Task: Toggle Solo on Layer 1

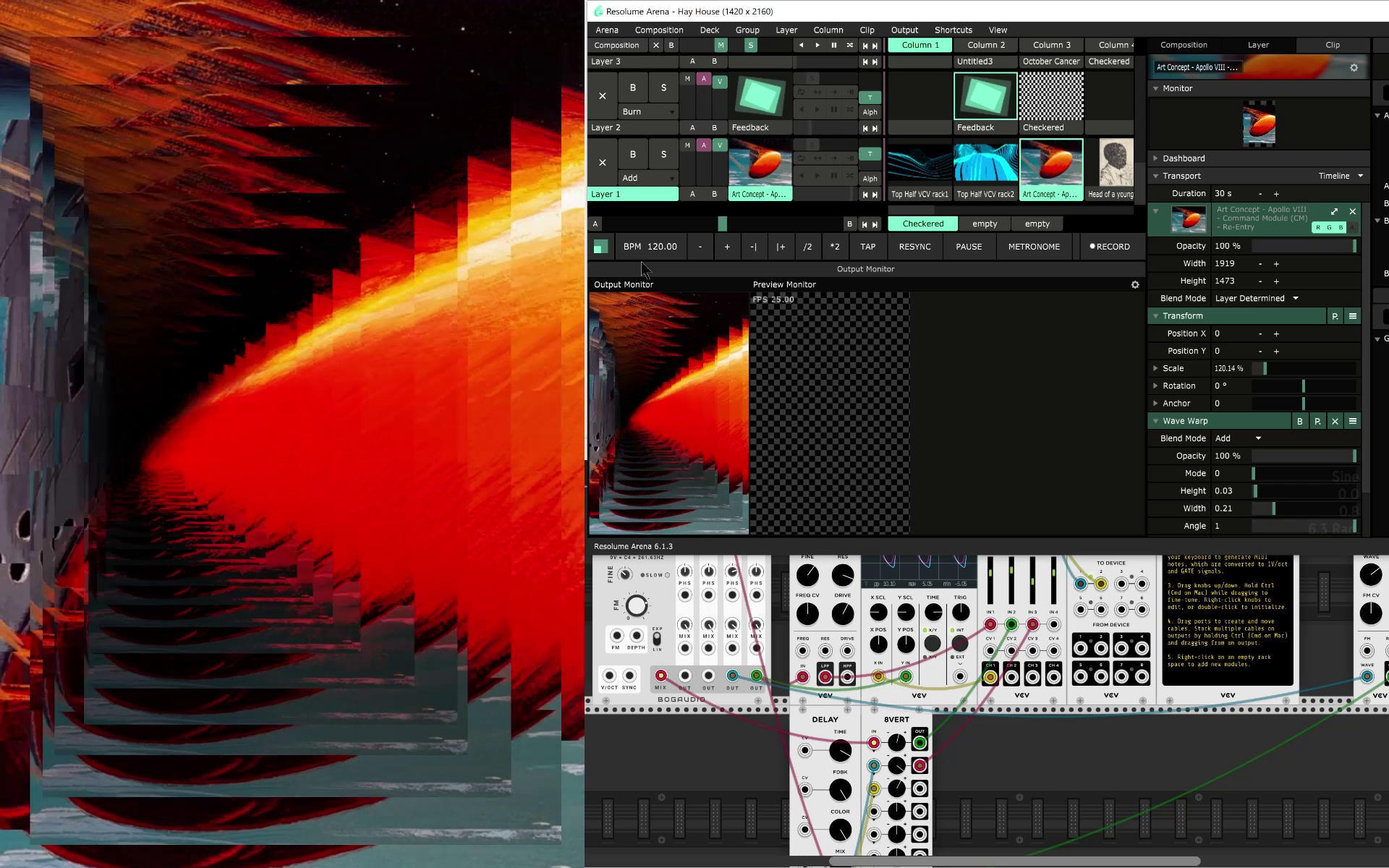Action: 663,154
